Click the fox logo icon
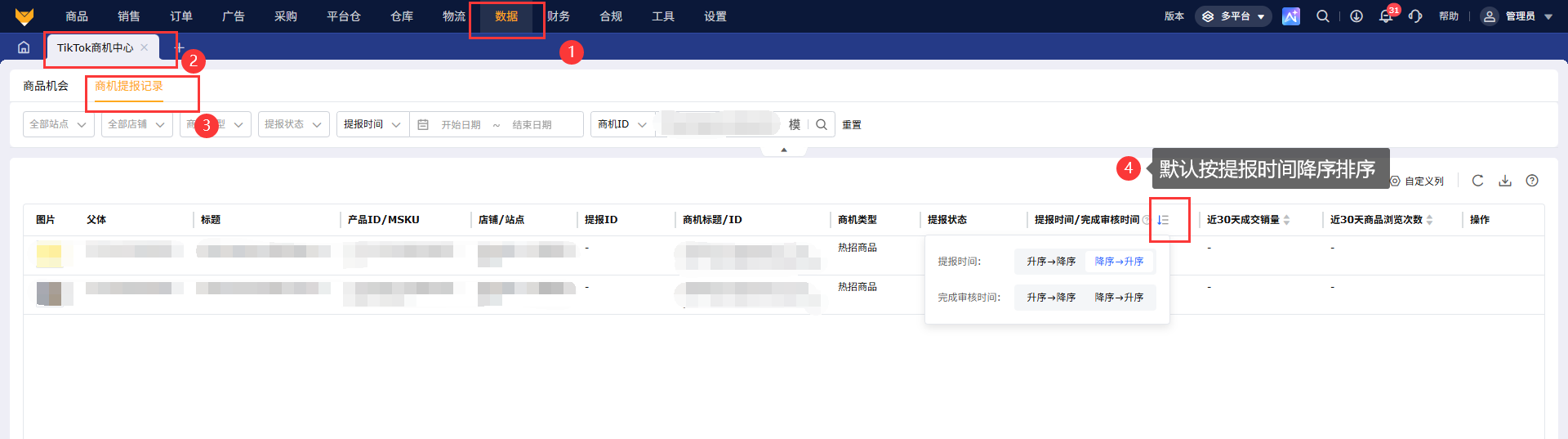This screenshot has width=1568, height=439. click(24, 16)
